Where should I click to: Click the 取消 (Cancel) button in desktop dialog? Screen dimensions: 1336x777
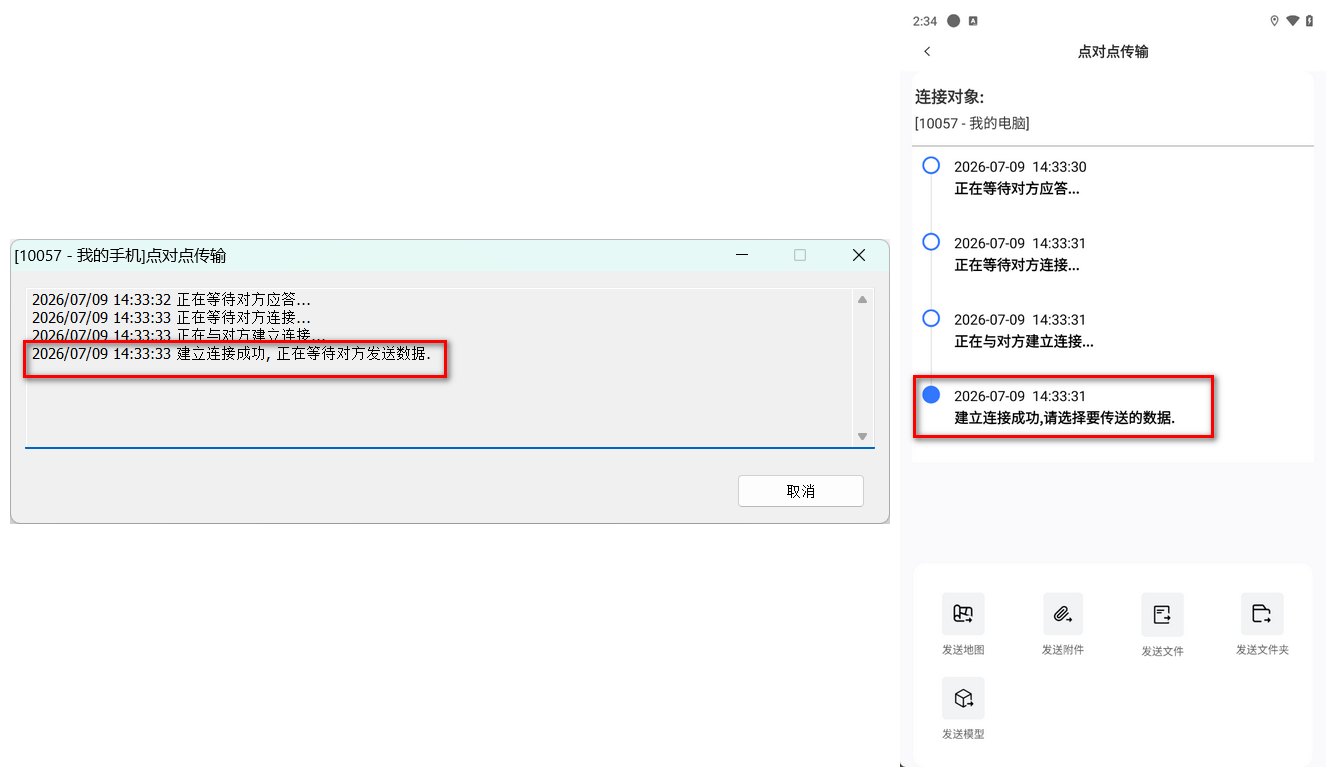801,491
